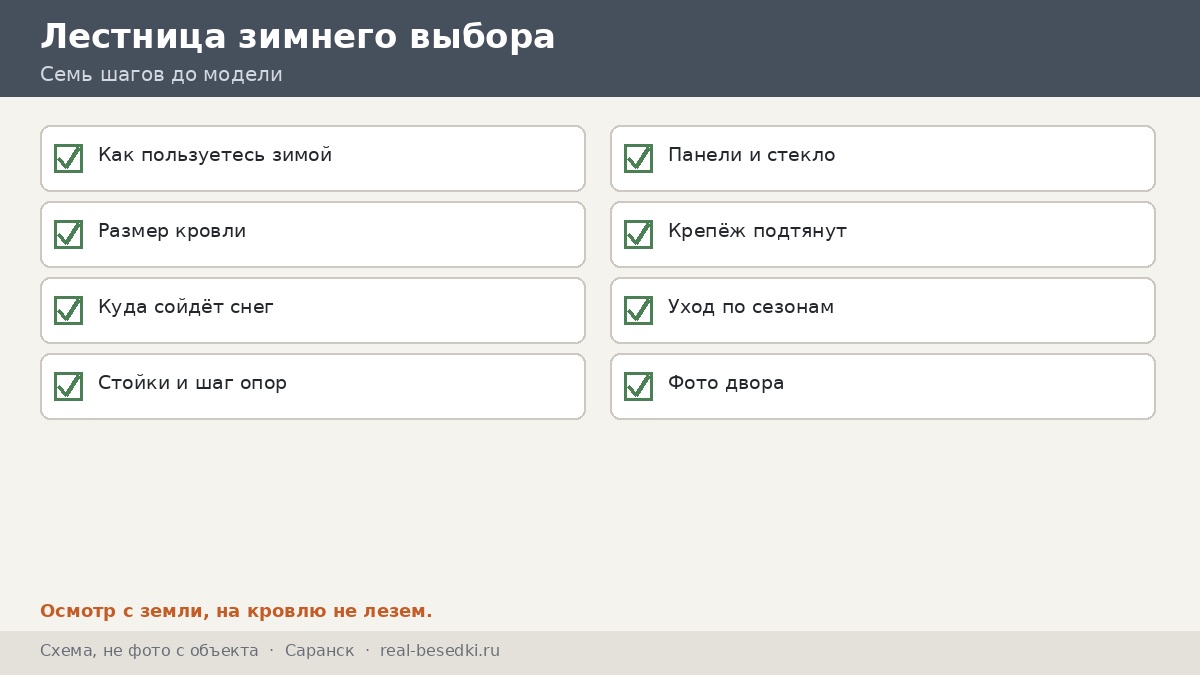Click the subtitle 'Семь шагов до модели'
The image size is (1200, 675).
pos(161,74)
